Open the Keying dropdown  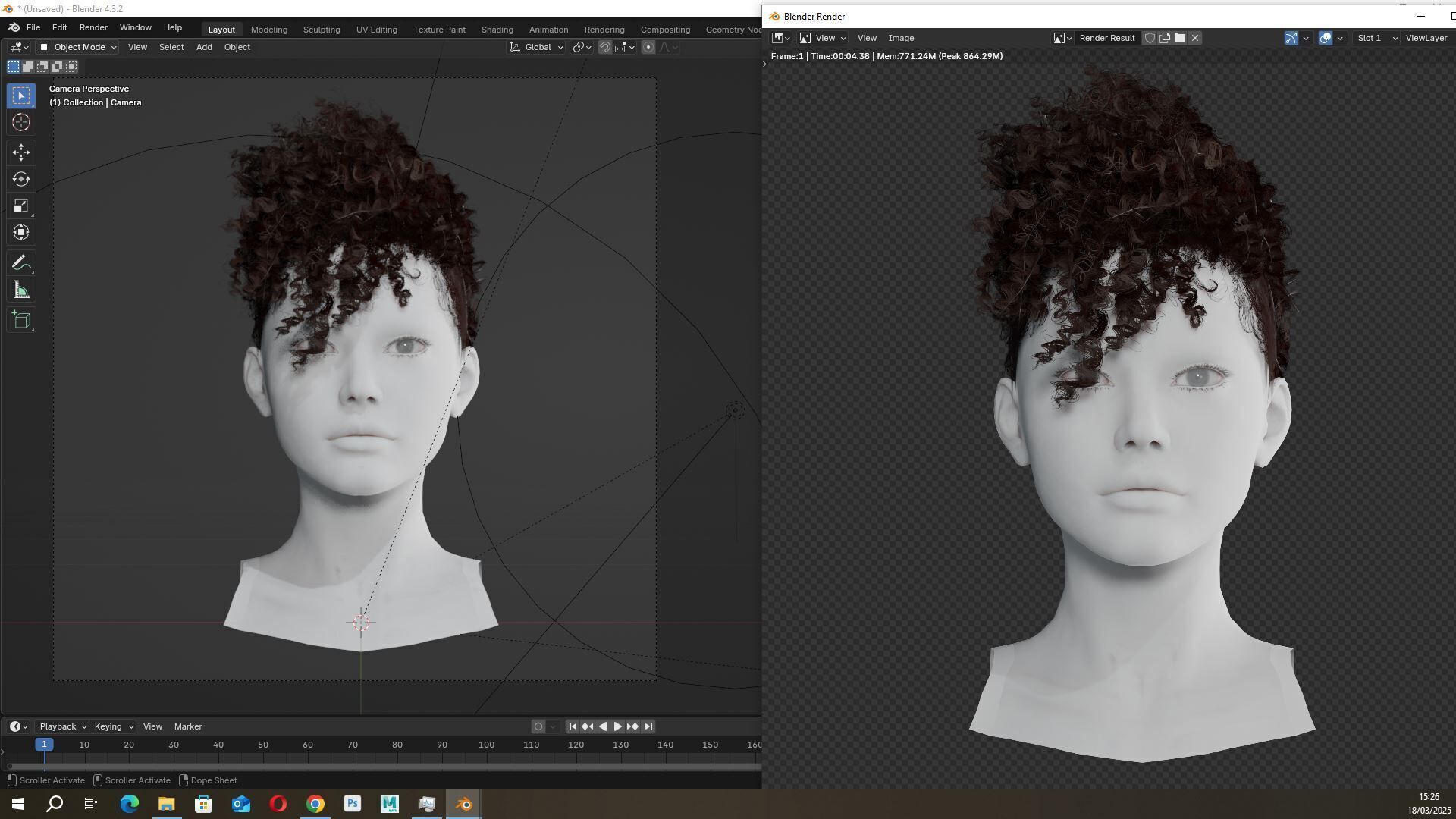(113, 726)
